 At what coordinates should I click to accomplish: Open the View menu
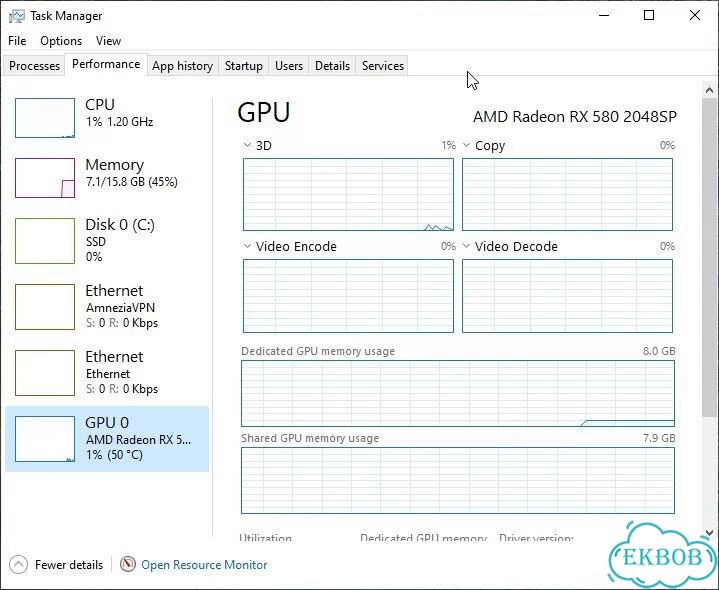(x=108, y=41)
